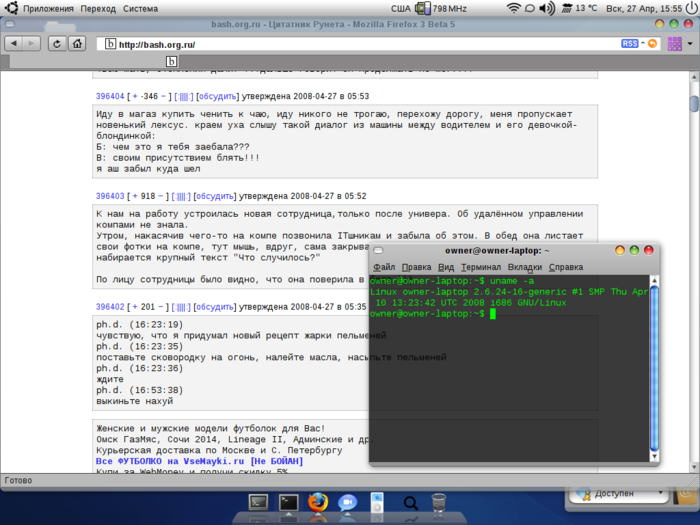700x525 pixels.
Task: Click the blue terminal scrollbar thumb
Action: point(654,368)
